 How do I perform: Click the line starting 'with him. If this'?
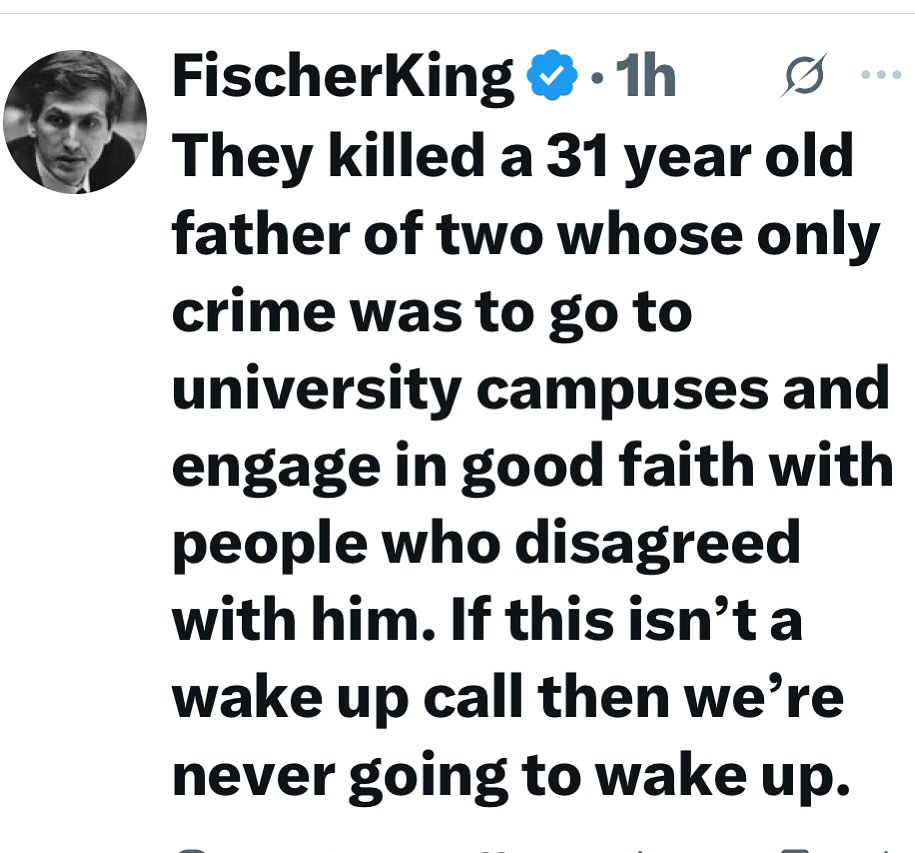pyautogui.click(x=487, y=620)
